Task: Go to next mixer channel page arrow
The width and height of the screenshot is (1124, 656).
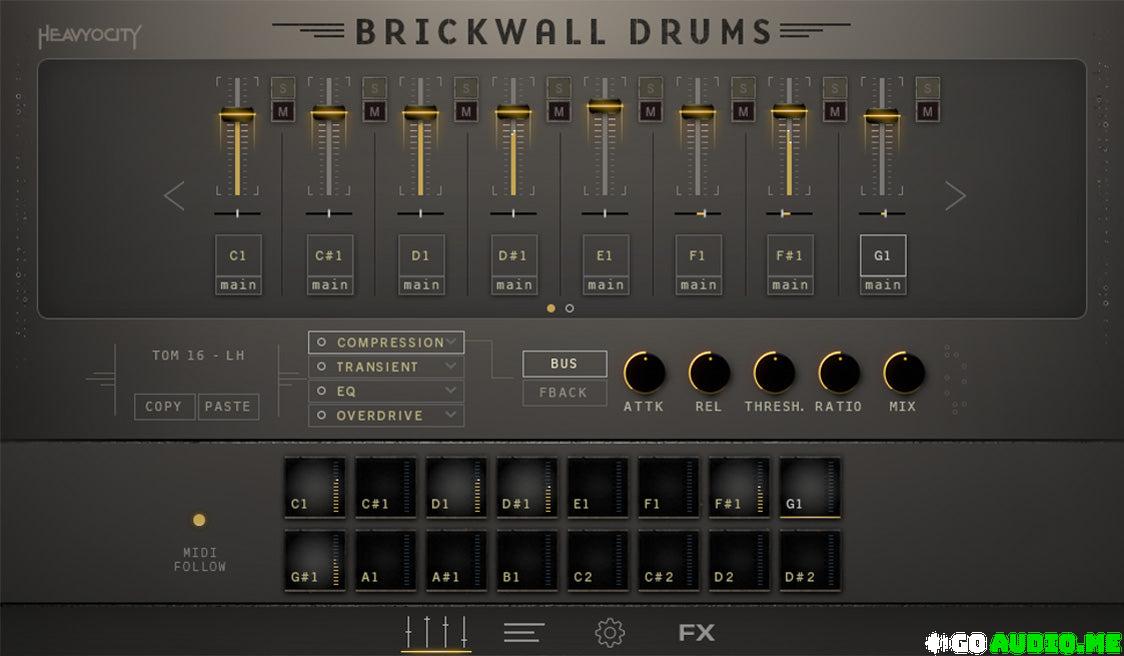Action: pos(955,196)
